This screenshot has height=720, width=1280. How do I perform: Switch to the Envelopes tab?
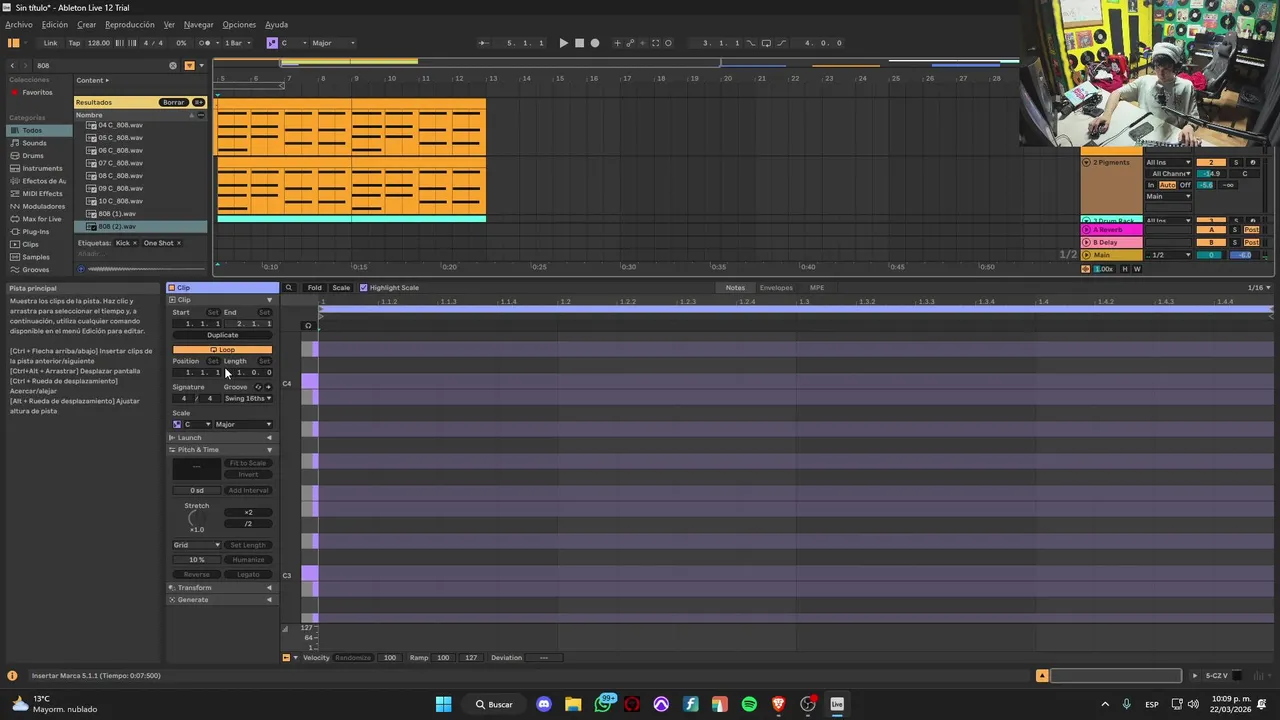(776, 288)
